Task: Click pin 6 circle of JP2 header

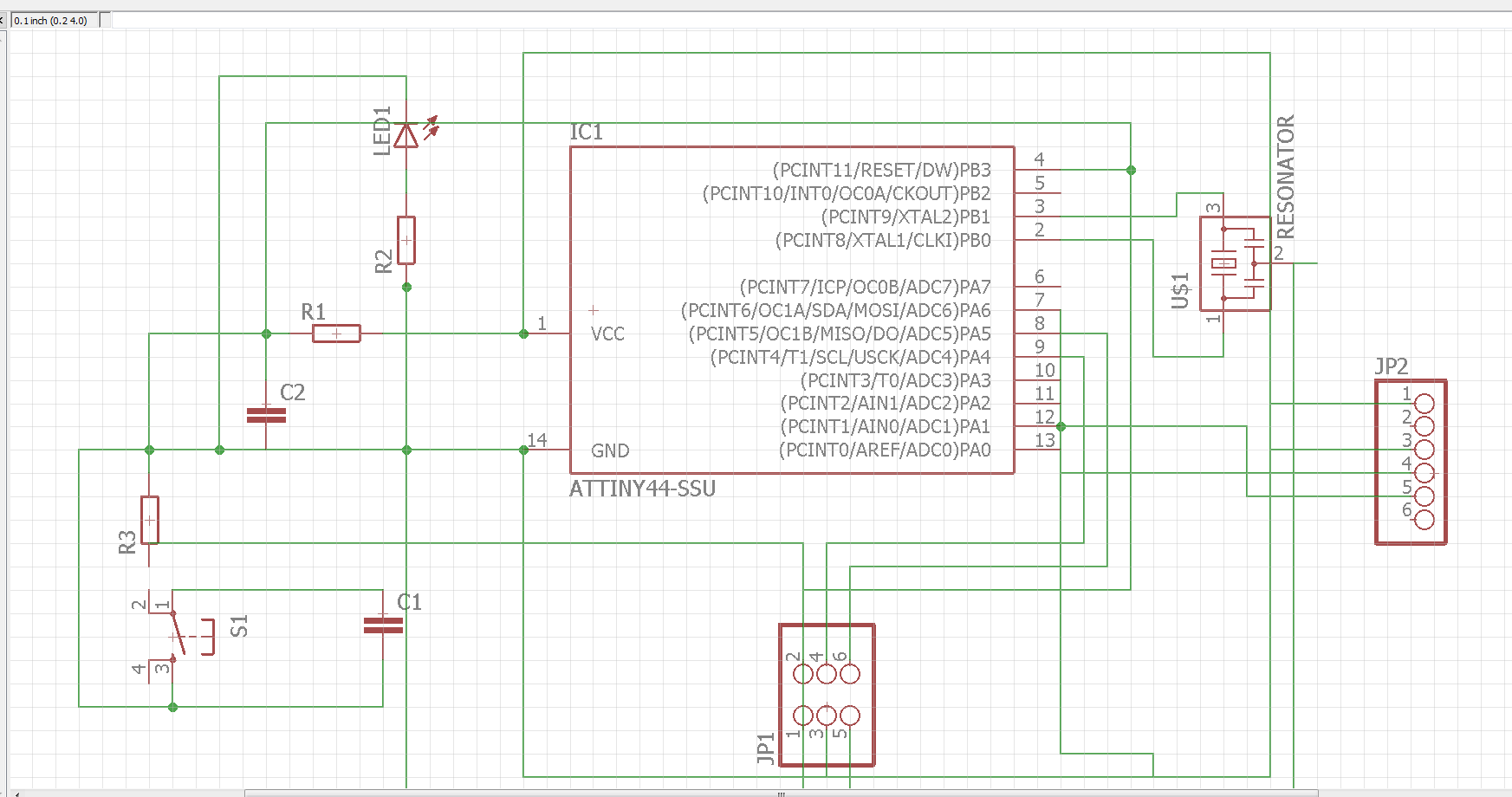Action: [x=1424, y=521]
